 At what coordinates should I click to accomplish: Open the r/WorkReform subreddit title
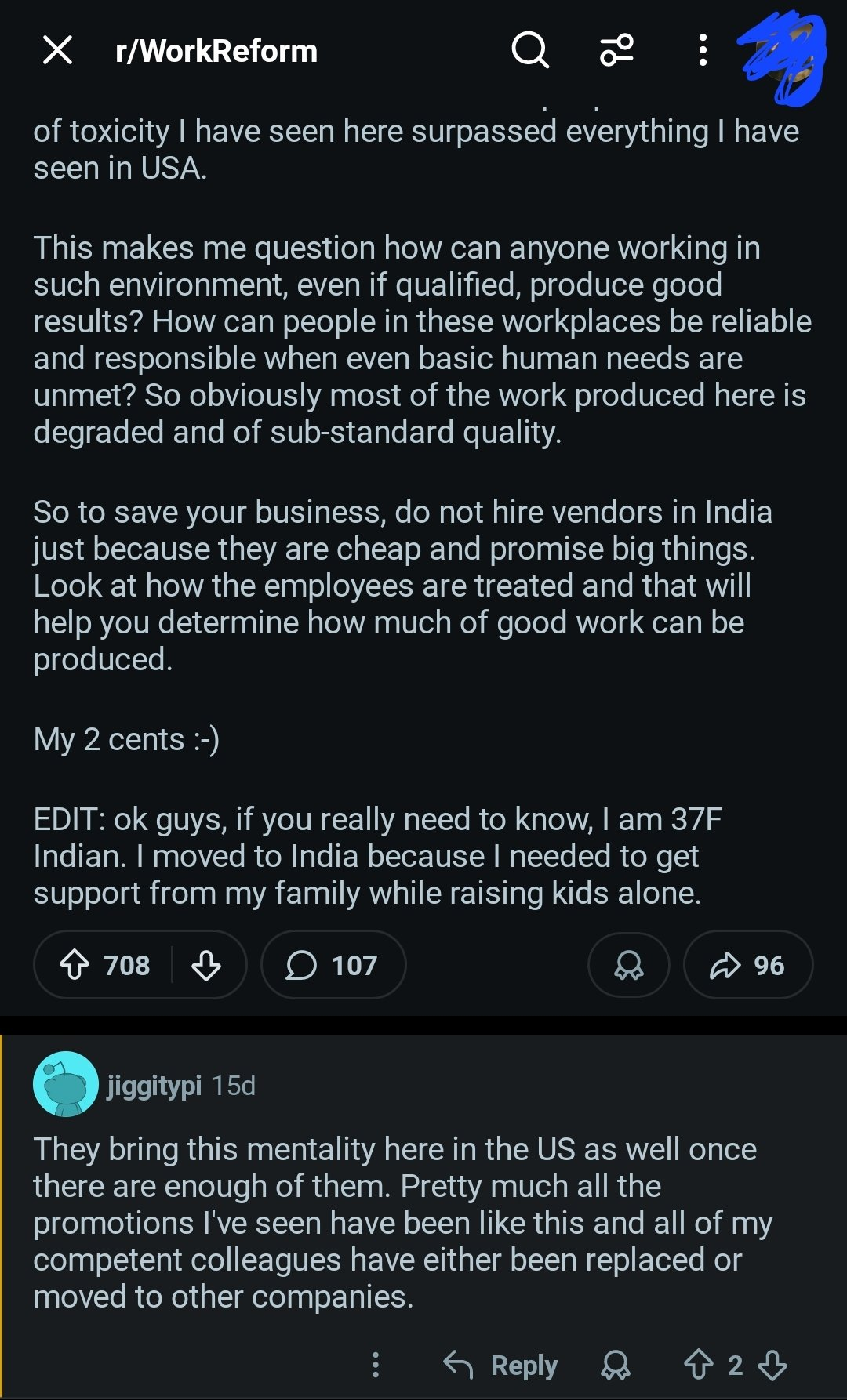[x=216, y=52]
